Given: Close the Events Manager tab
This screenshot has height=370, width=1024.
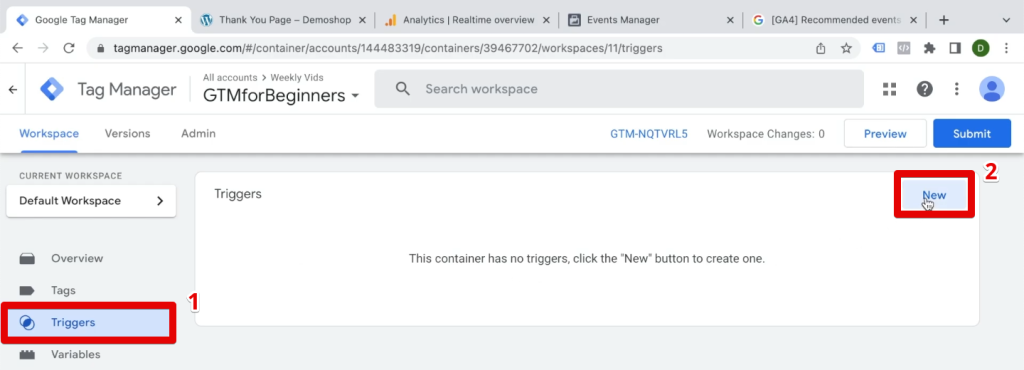Looking at the screenshot, I should (x=730, y=20).
